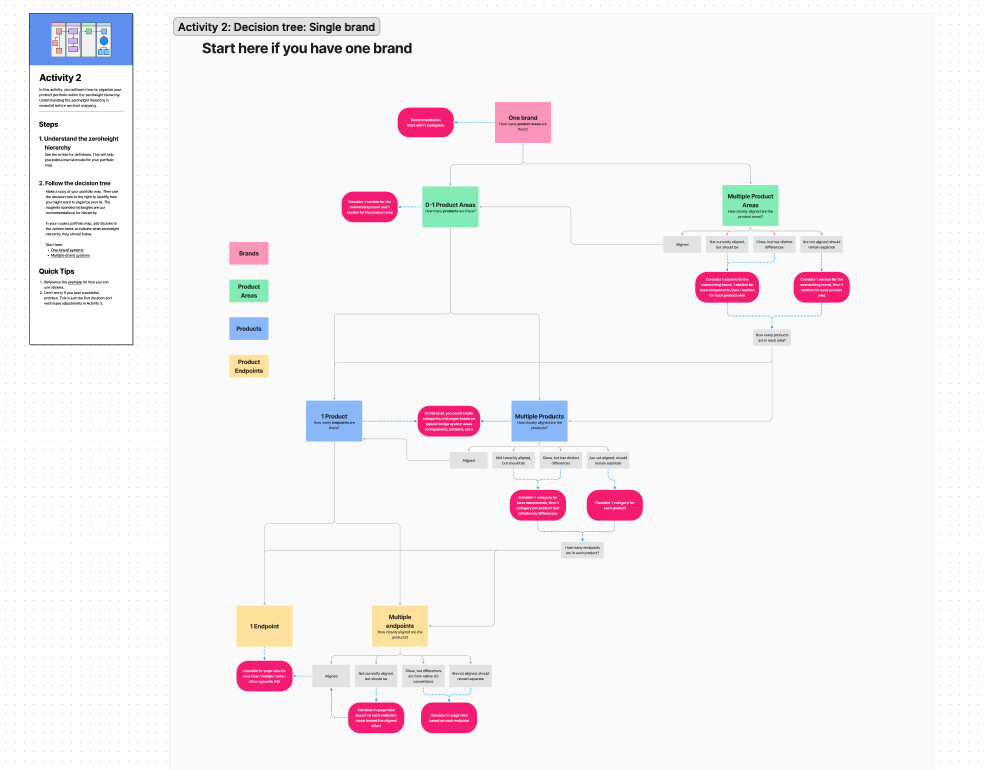The height and width of the screenshot is (770, 987).
Task: Click 'Not currently aligned' box under Multiple endpoints
Action: [x=376, y=676]
